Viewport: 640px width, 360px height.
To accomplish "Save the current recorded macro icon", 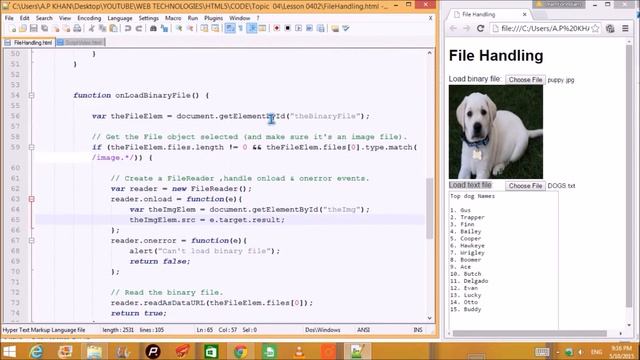I will [x=321, y=28].
